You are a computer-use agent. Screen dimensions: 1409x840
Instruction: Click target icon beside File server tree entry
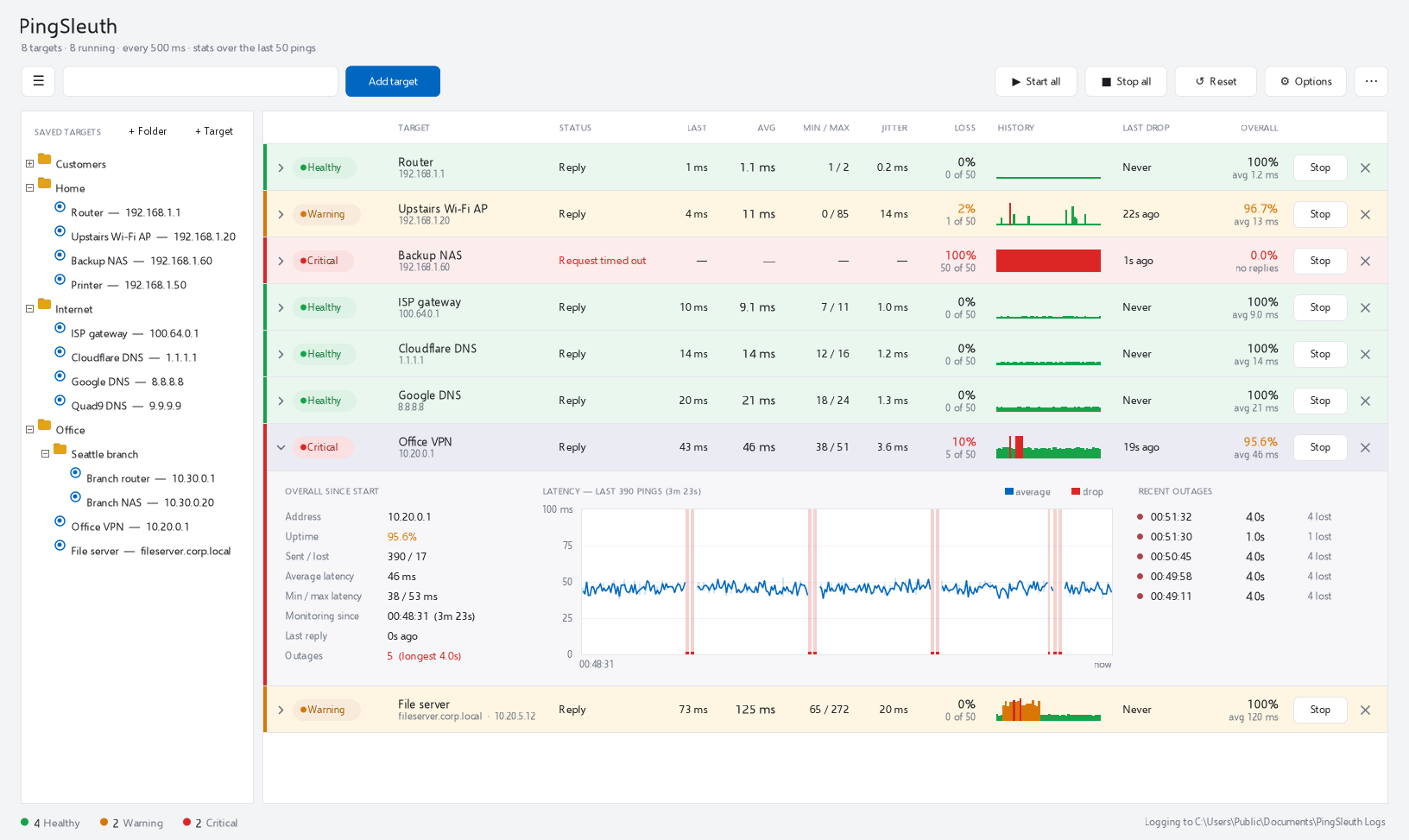(60, 545)
